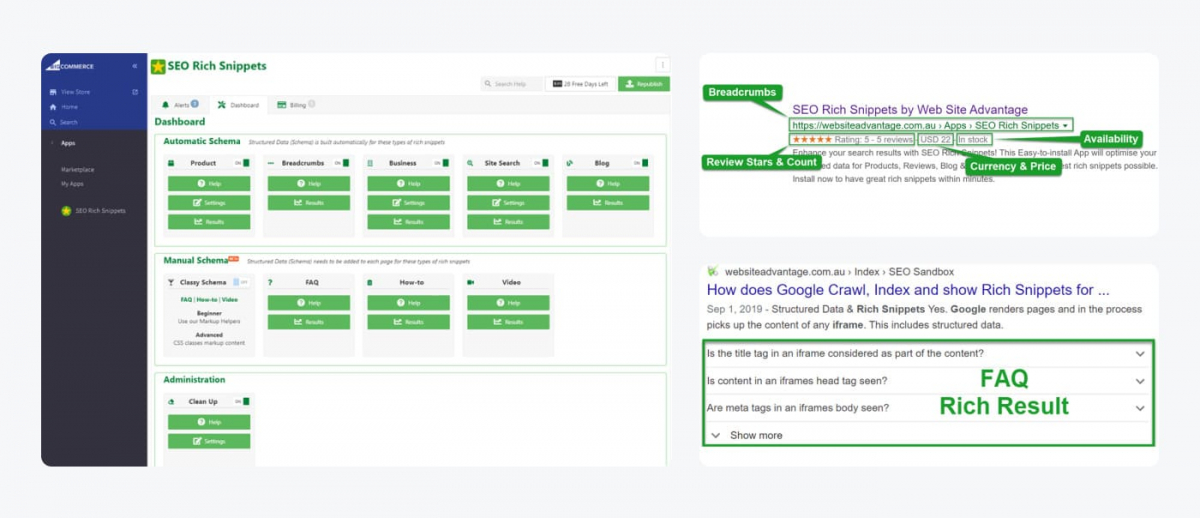
Task: Click the Business card building icon
Action: (x=370, y=163)
